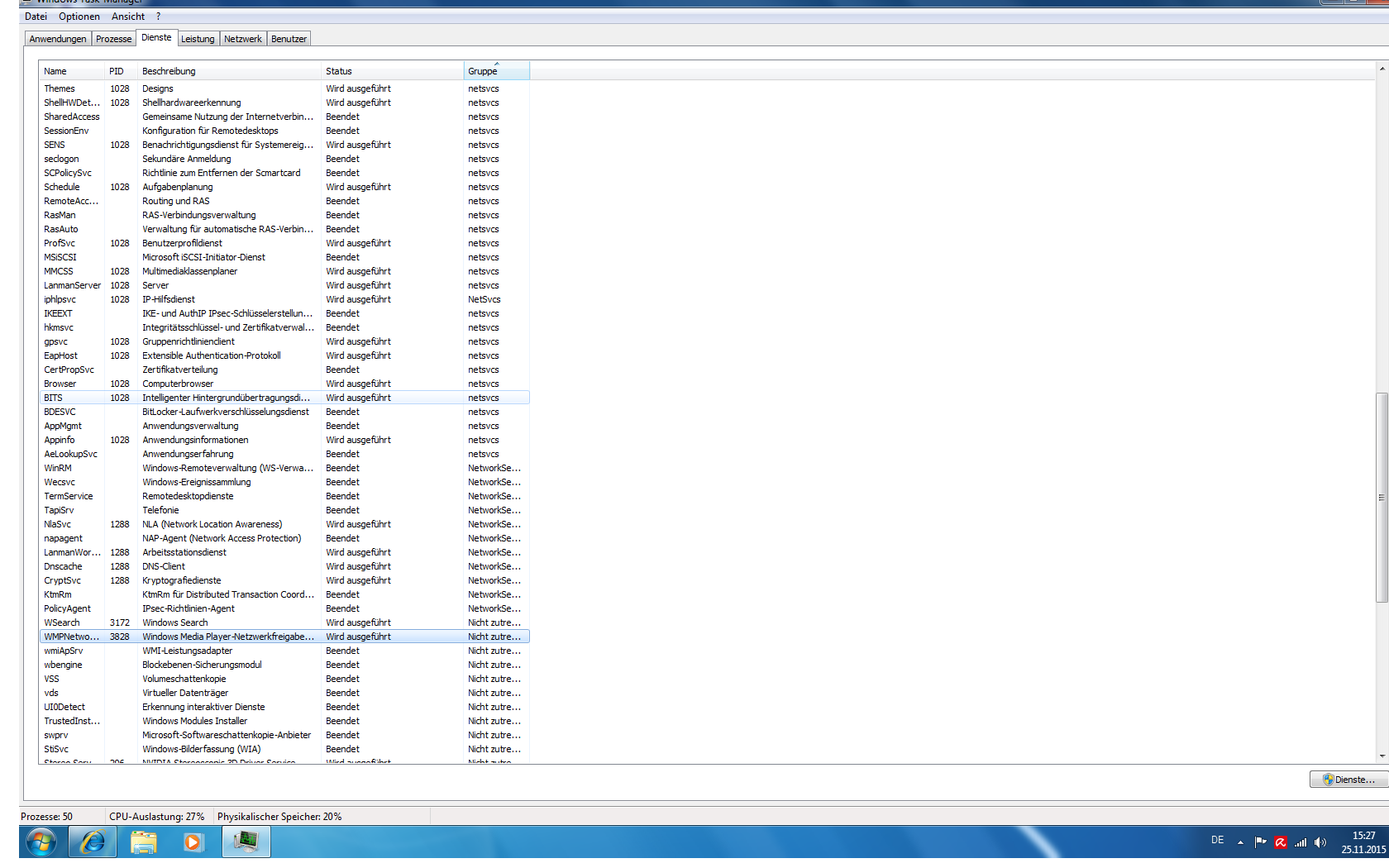This screenshot has height=868, width=1389.
Task: Launch Internet Explorer from the taskbar
Action: coord(93,842)
